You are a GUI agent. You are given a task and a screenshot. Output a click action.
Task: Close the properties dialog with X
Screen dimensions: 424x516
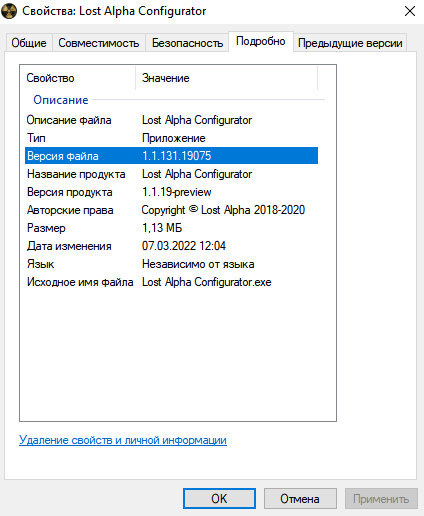[x=410, y=11]
